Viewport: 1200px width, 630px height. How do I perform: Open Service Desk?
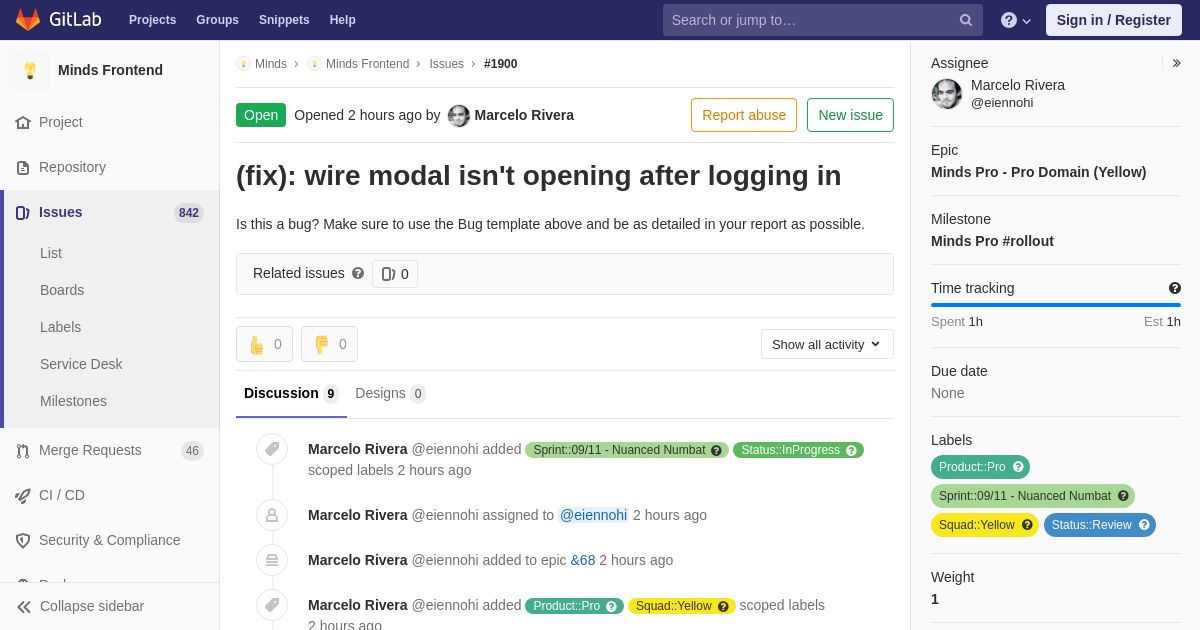tap(81, 364)
